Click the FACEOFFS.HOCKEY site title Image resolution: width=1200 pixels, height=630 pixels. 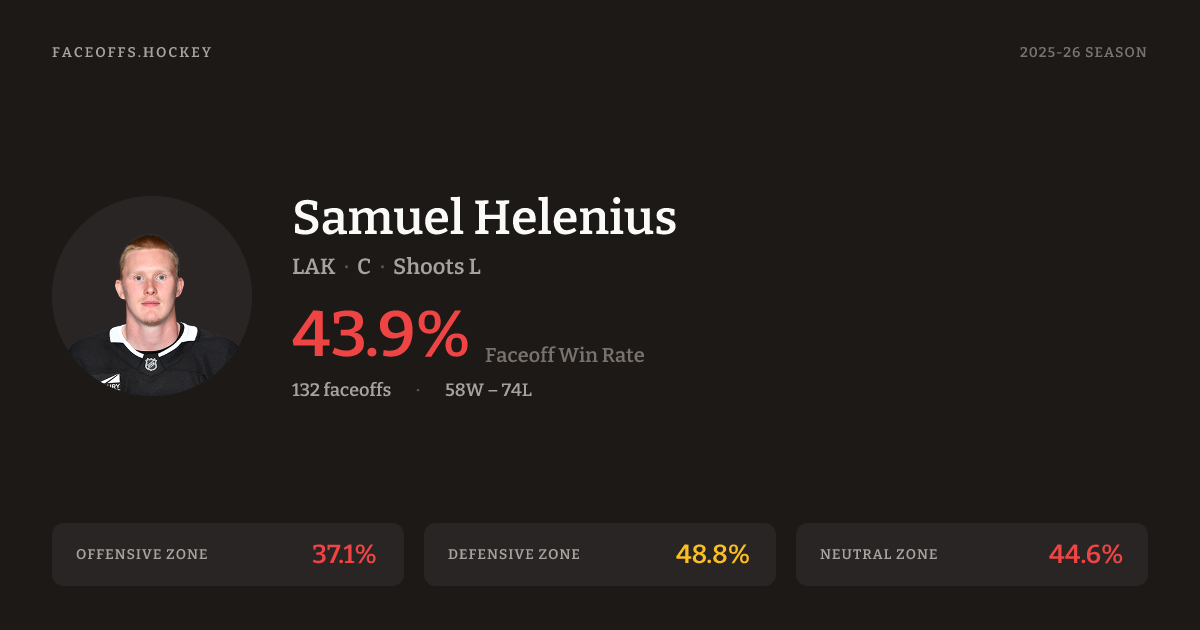coord(132,52)
